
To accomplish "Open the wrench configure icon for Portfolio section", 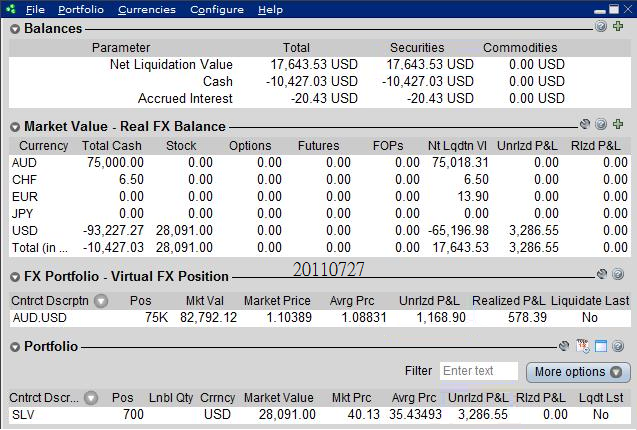I will [564, 346].
